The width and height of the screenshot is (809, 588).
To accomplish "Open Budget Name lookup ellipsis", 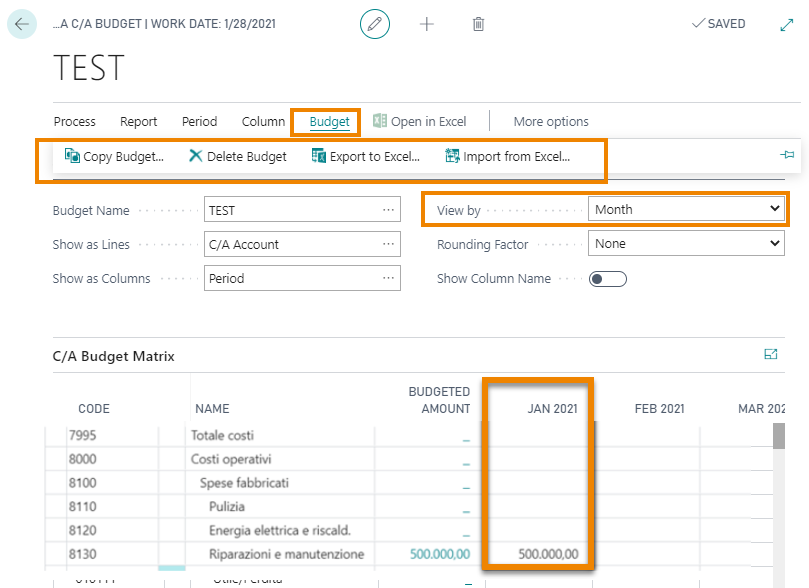I will 388,211.
